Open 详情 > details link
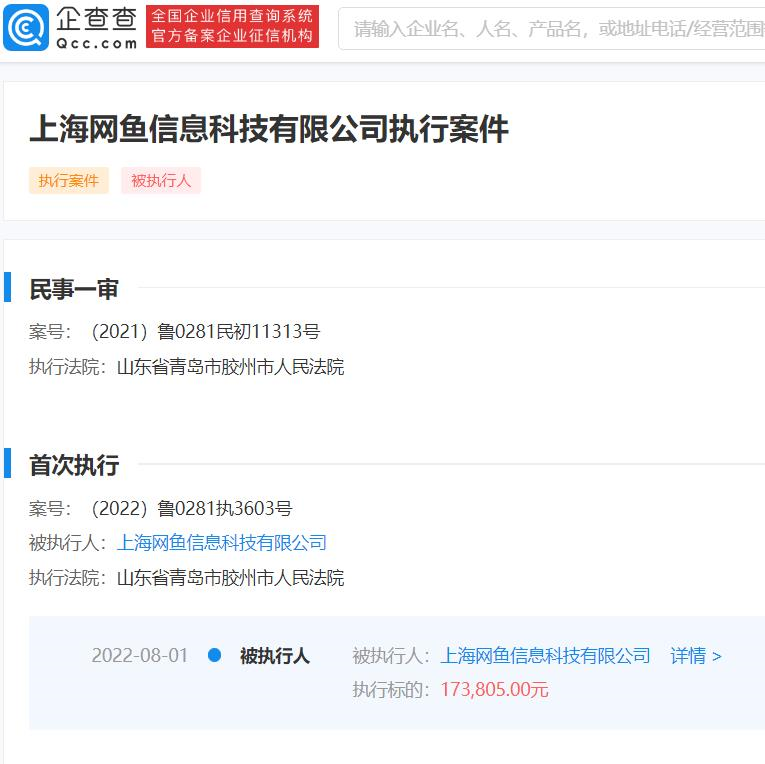The width and height of the screenshot is (765, 764). pos(696,656)
